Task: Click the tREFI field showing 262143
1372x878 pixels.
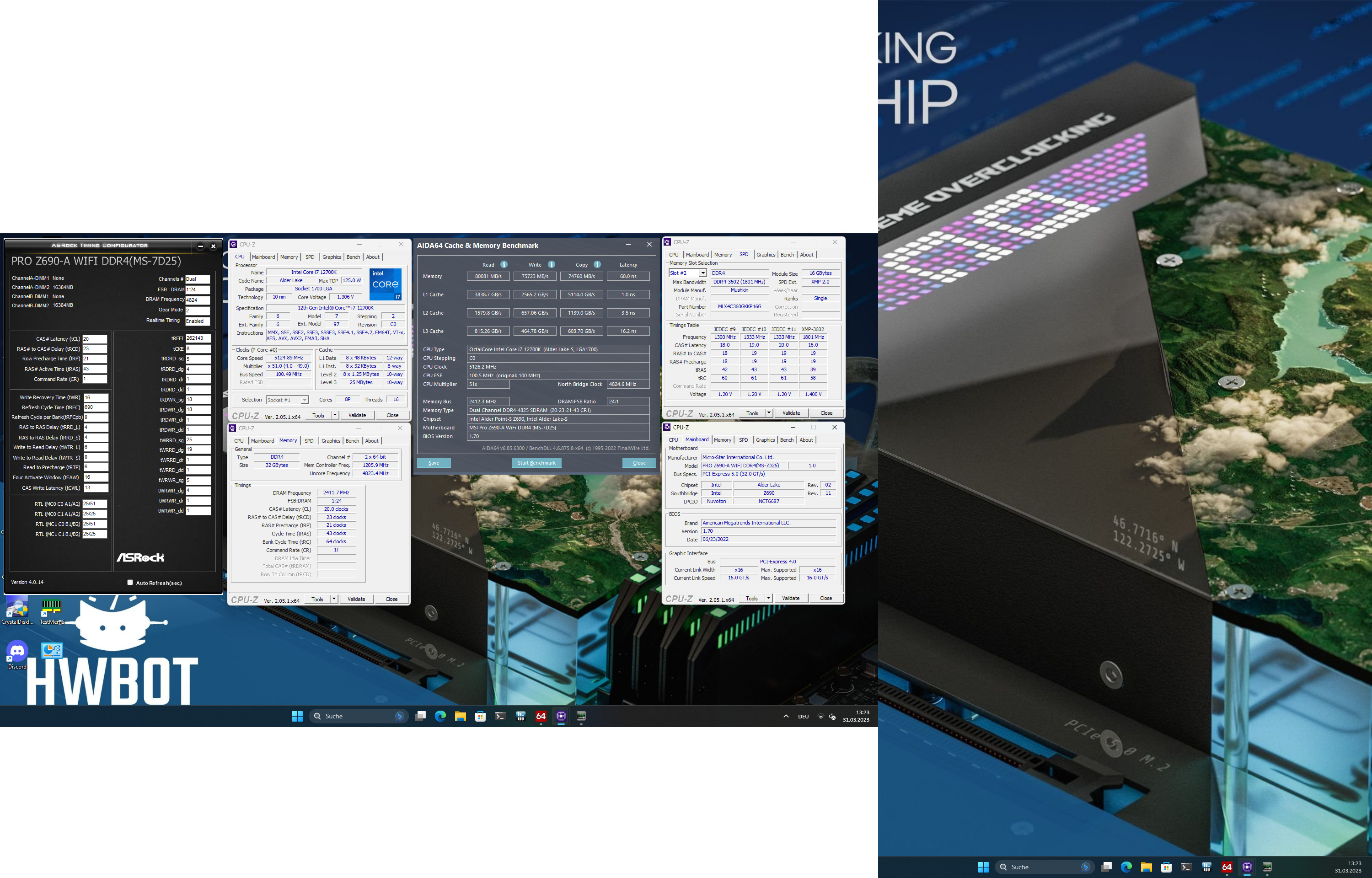Action: (x=198, y=338)
